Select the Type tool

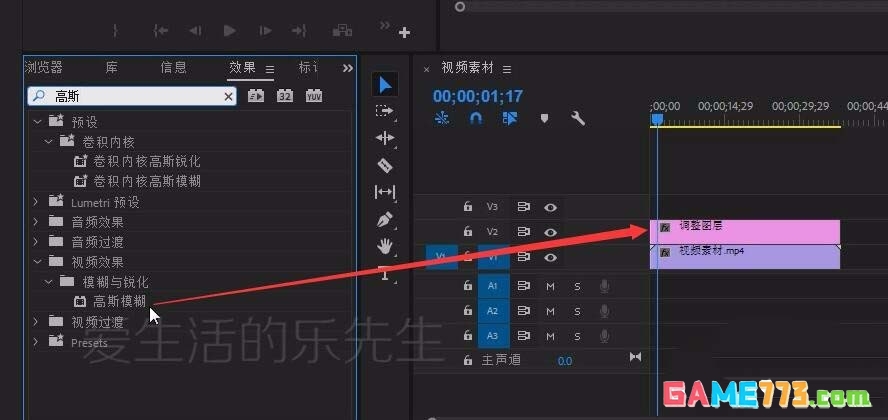pos(385,274)
